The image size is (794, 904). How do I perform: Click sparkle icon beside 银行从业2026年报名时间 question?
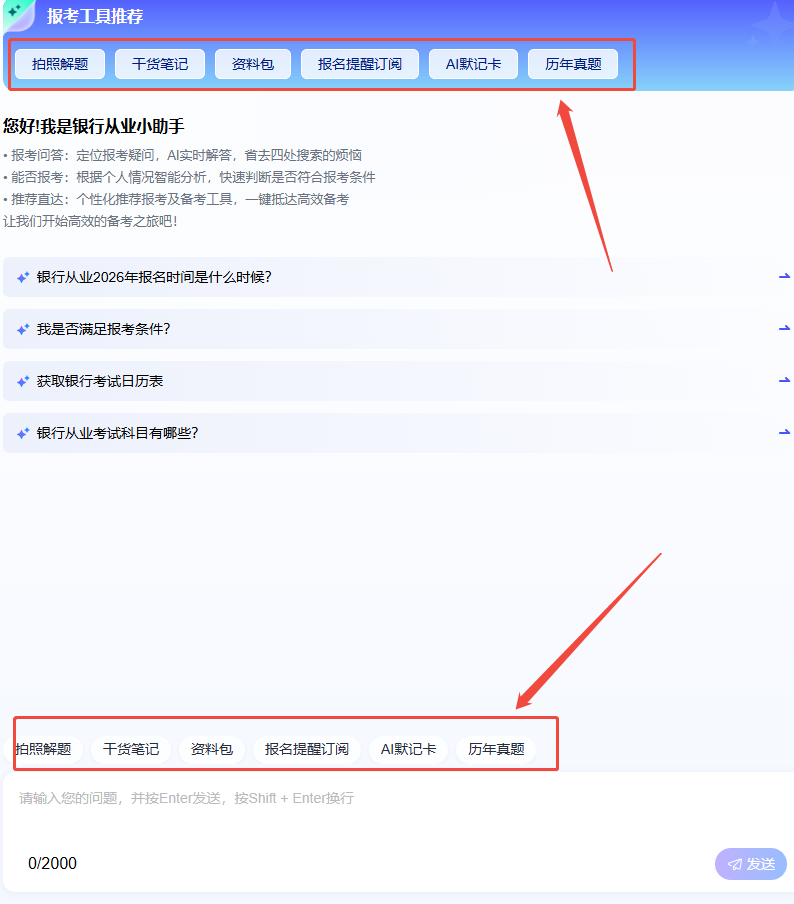(23, 277)
